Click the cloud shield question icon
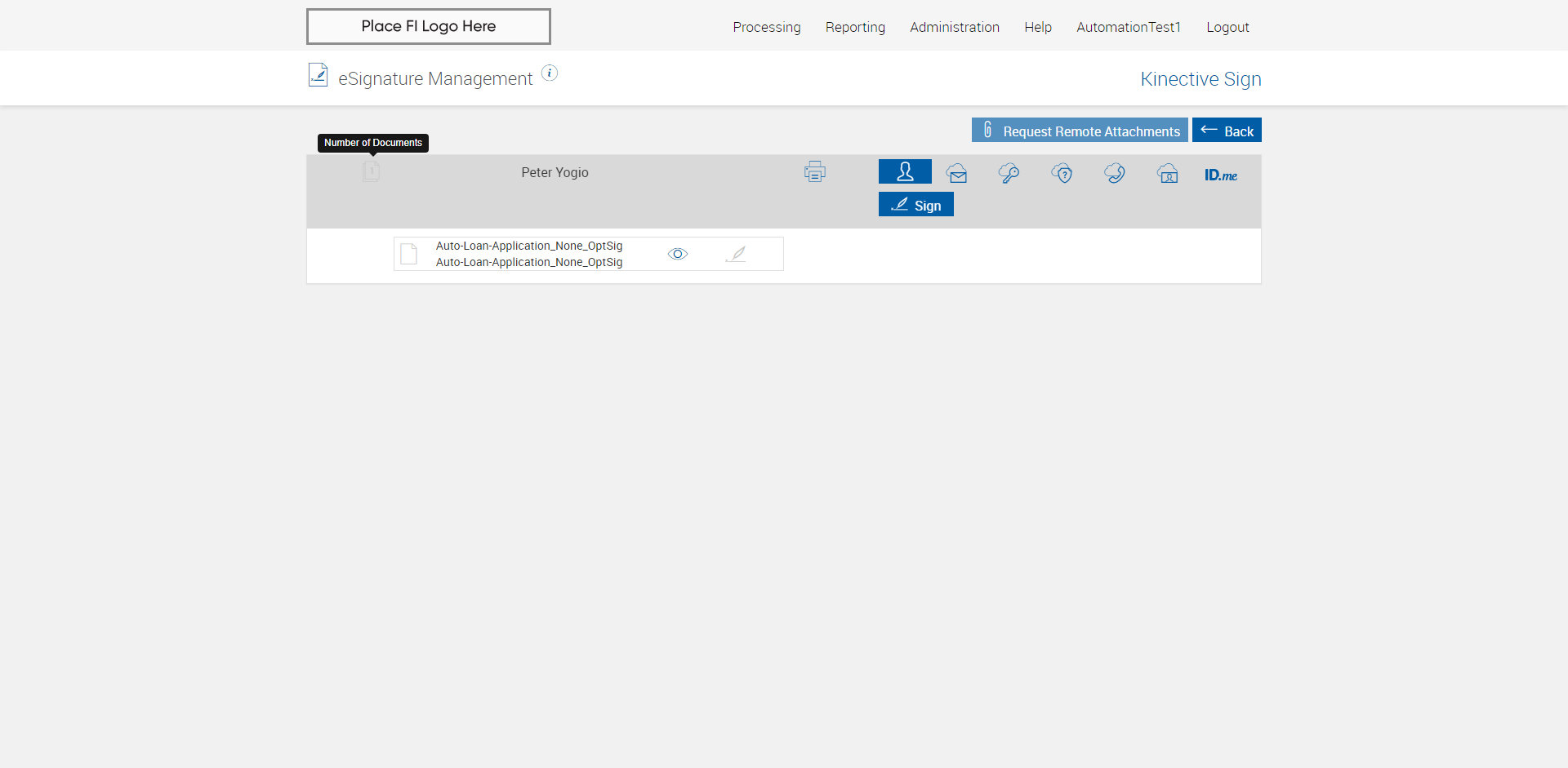Screen dimensions: 1568x768 (x=1062, y=173)
